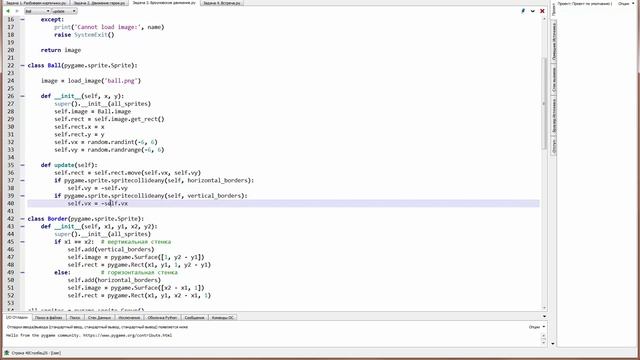Image resolution: width=640 pixels, height=360 pixels.
Task: Click the pin icon at editor top right
Action: tap(523, 11)
